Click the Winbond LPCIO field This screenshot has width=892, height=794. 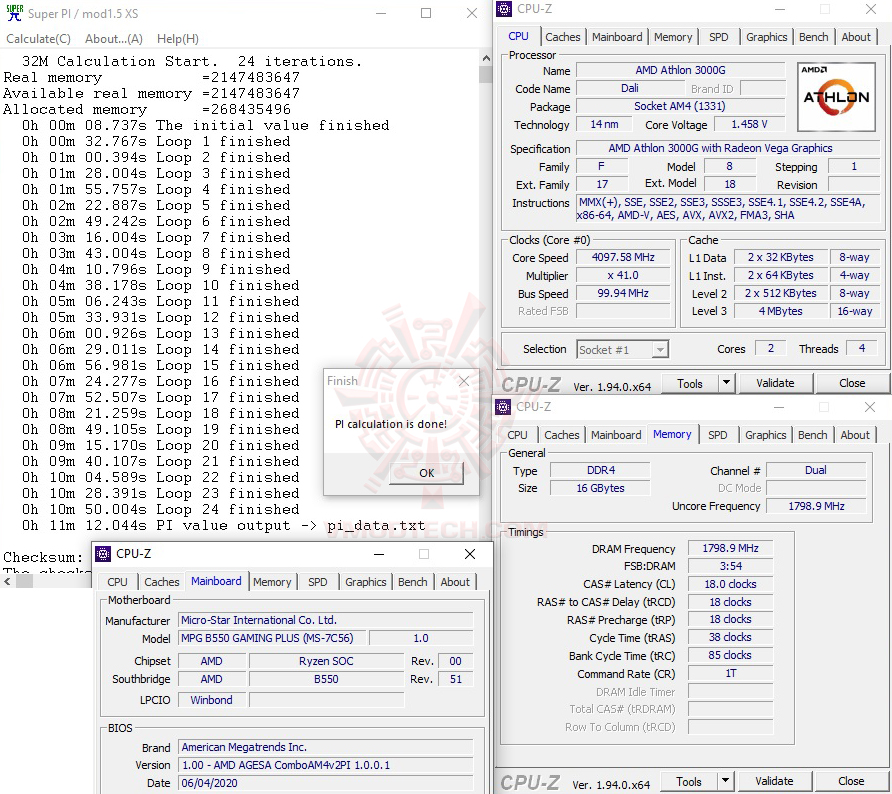212,700
